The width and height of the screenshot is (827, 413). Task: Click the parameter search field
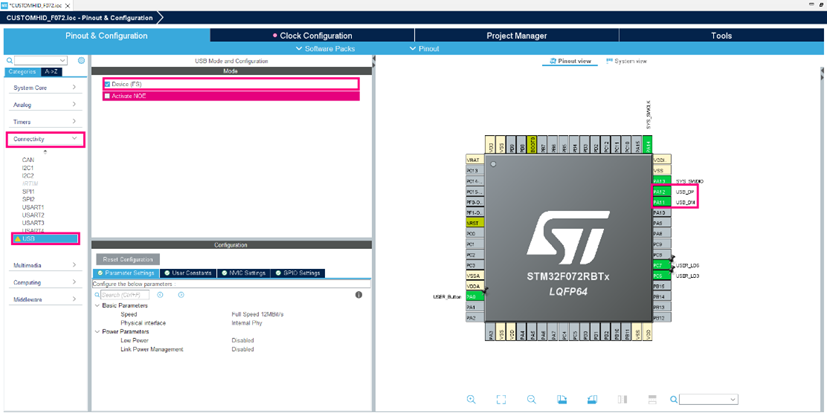coord(124,295)
